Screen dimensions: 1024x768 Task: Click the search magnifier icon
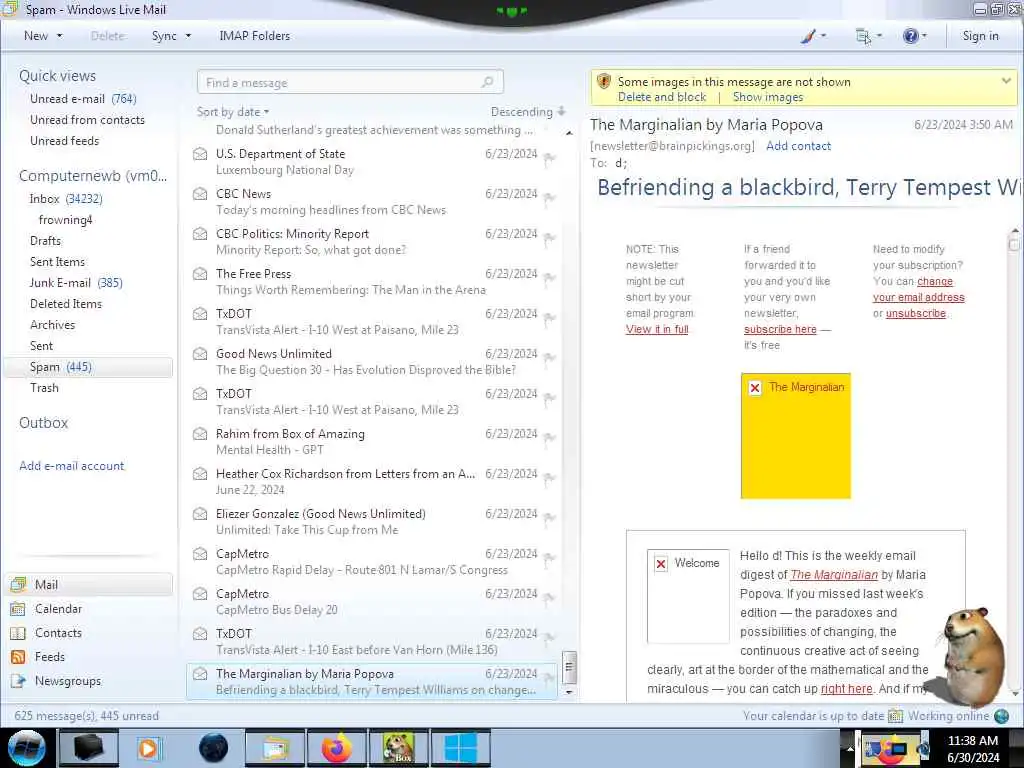[x=487, y=82]
